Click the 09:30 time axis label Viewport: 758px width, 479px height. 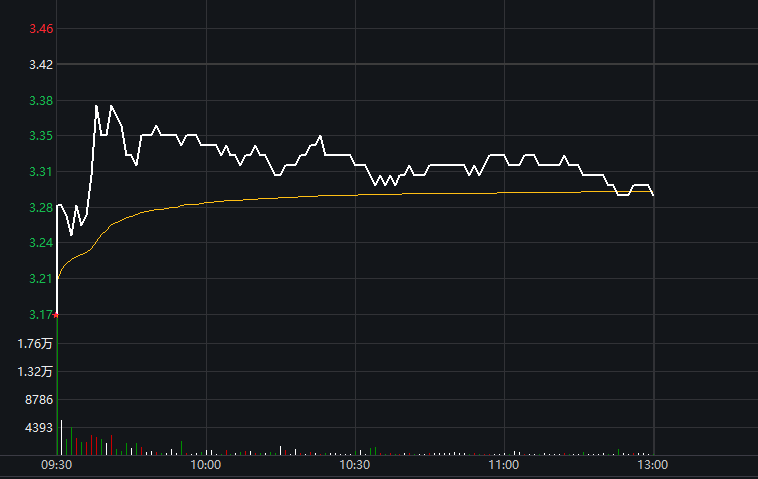point(57,465)
